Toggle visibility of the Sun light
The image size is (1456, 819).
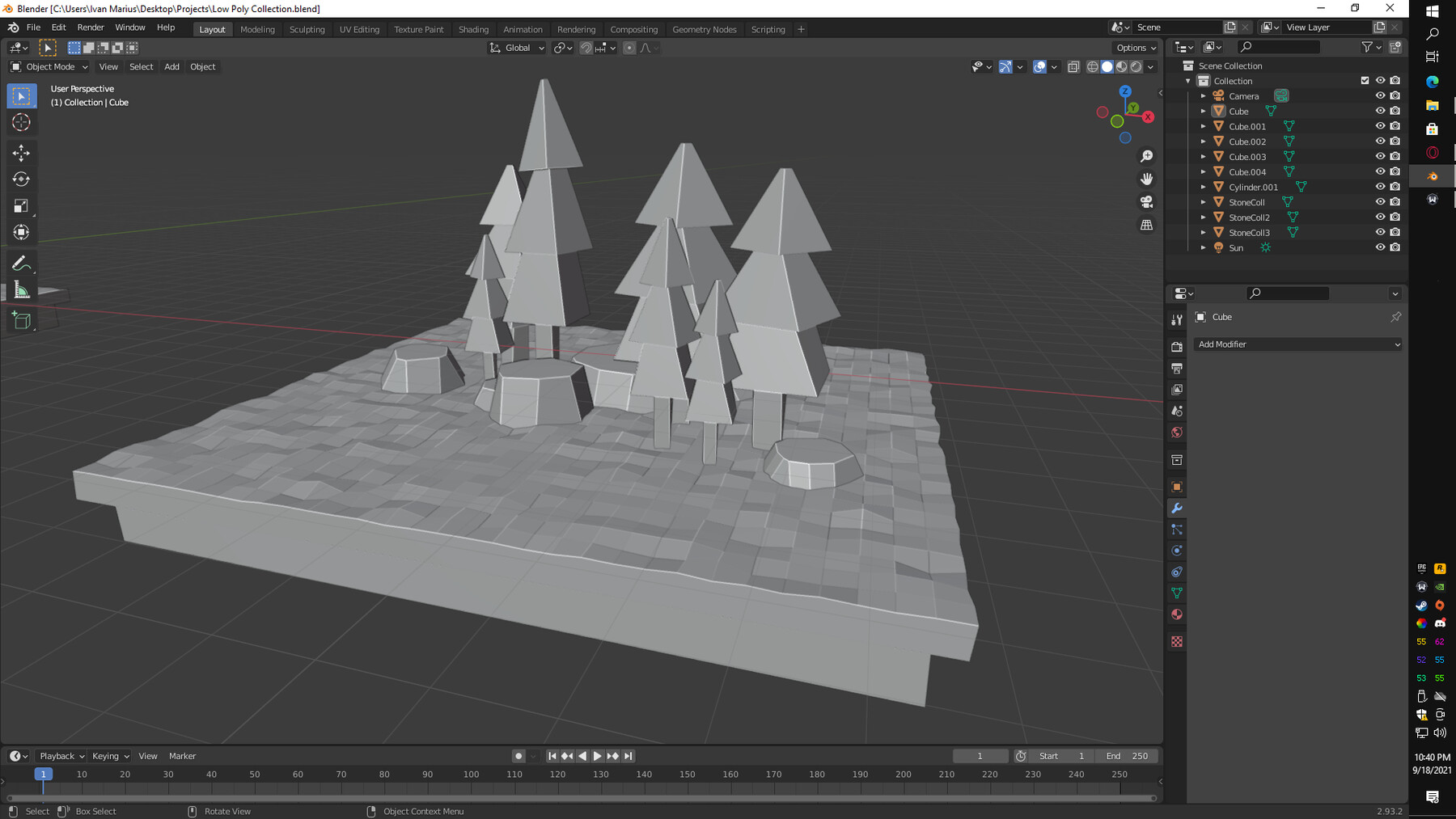pyautogui.click(x=1380, y=247)
